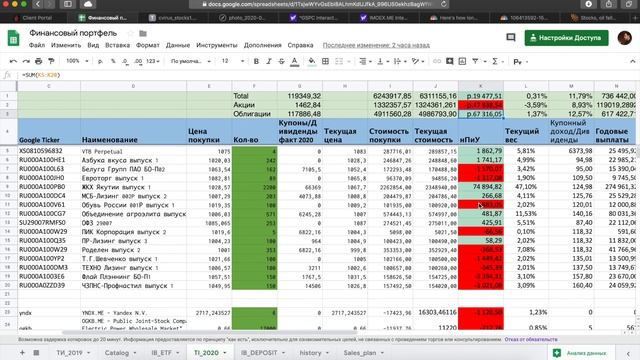Screen dimensions: 640x360
Task: Select the paint format roller icon
Action: (51, 61)
